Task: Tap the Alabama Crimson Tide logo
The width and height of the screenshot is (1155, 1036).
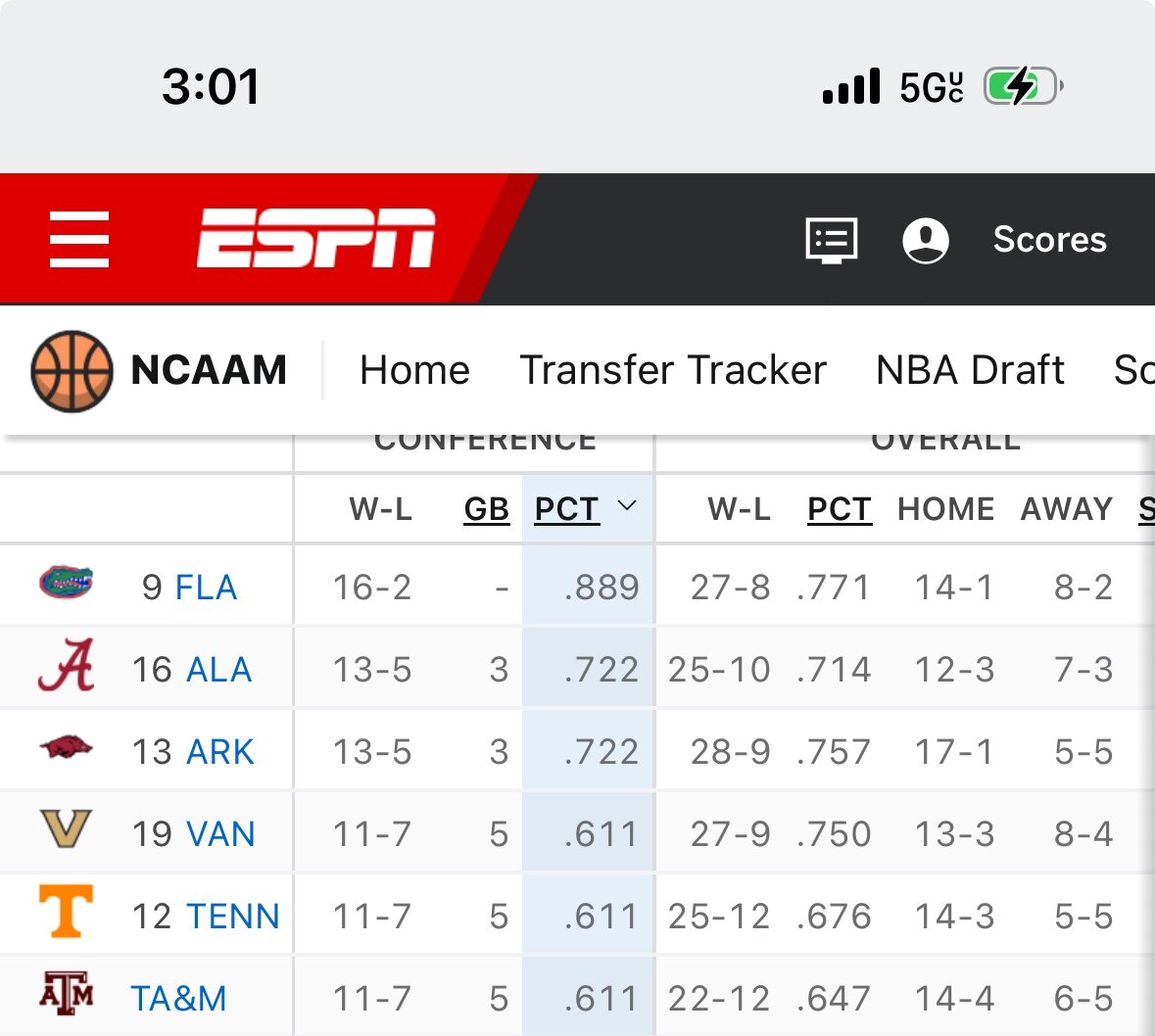Action: pos(67,665)
